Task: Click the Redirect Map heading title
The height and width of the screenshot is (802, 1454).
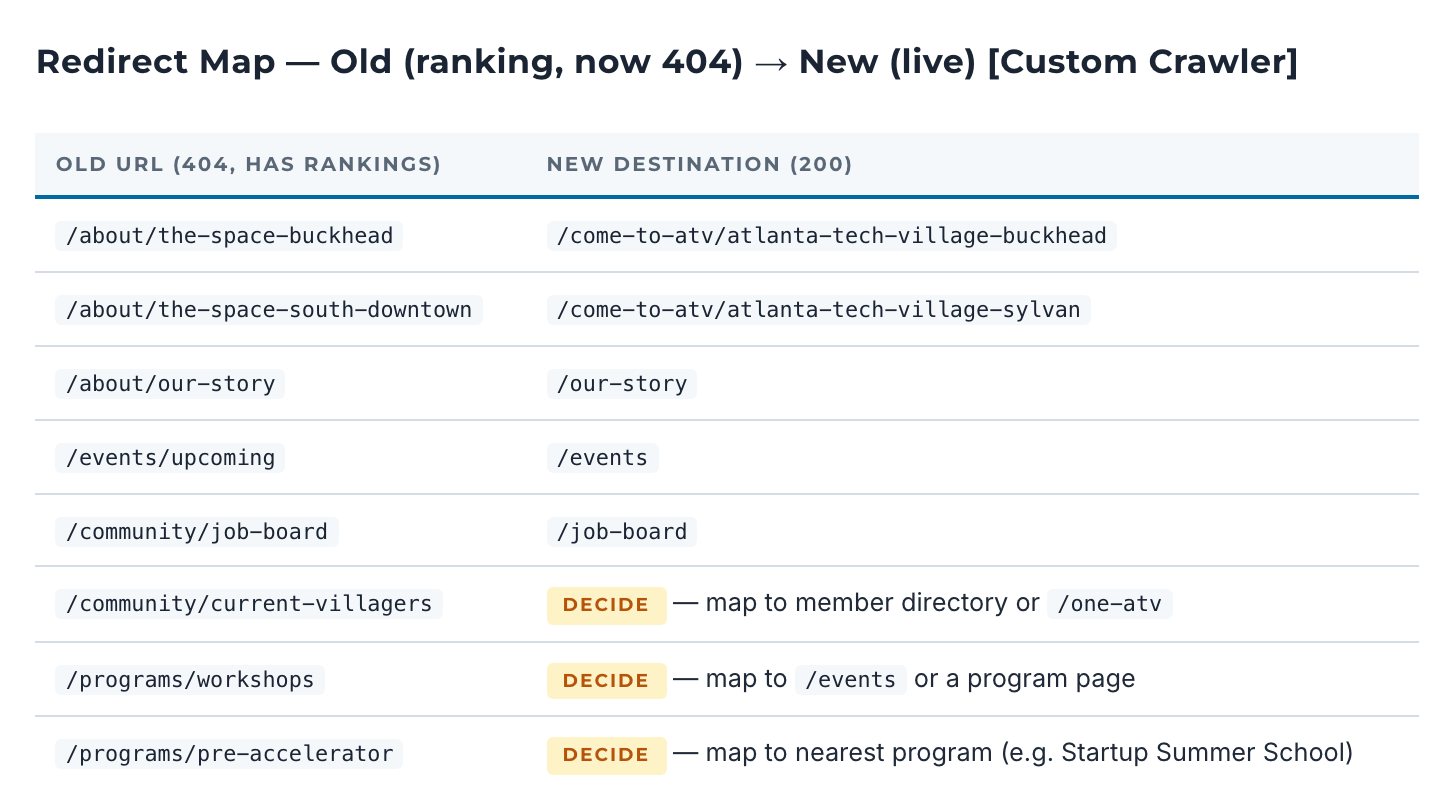Action: (667, 62)
